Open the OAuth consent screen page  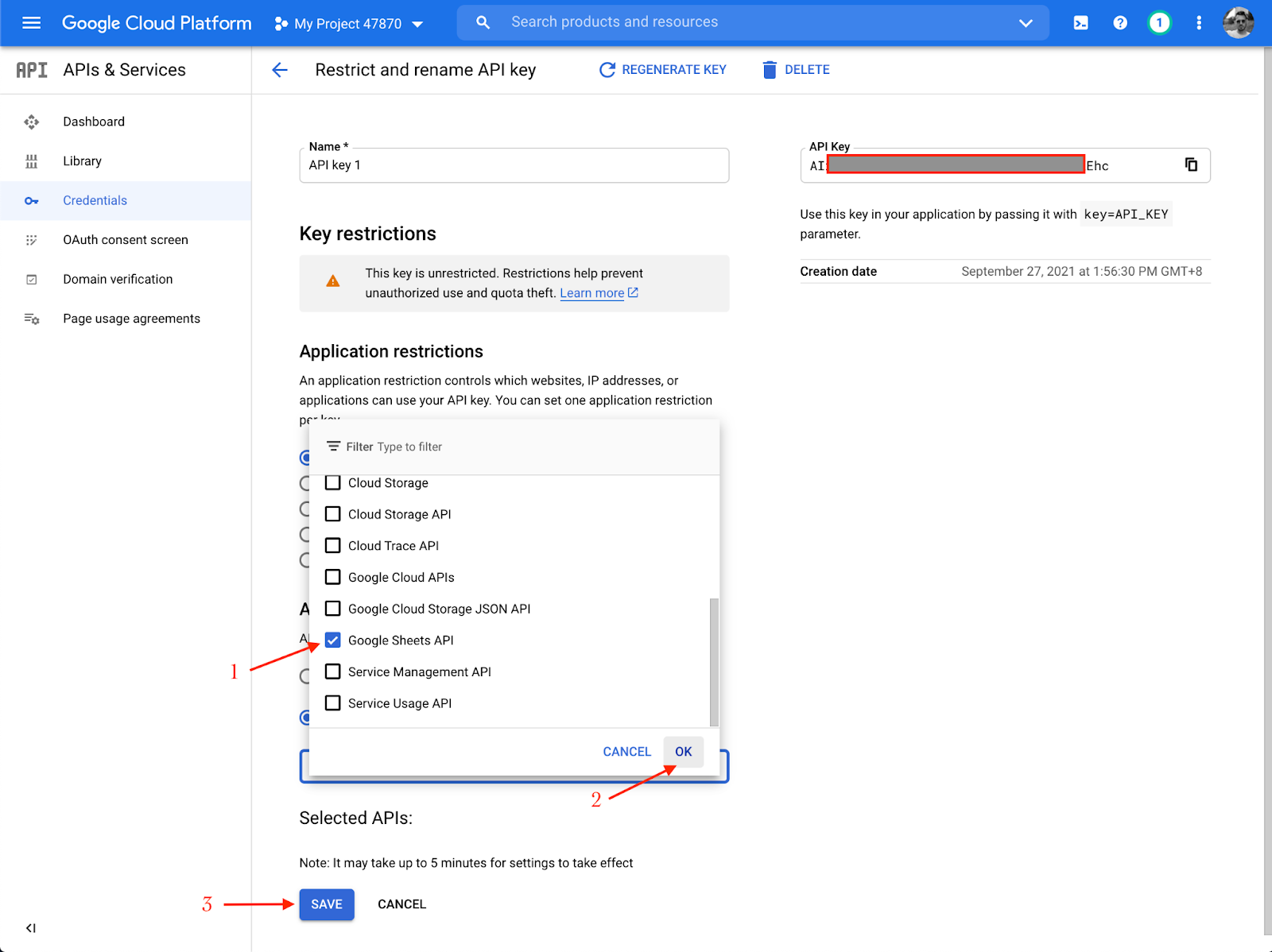[x=125, y=239]
